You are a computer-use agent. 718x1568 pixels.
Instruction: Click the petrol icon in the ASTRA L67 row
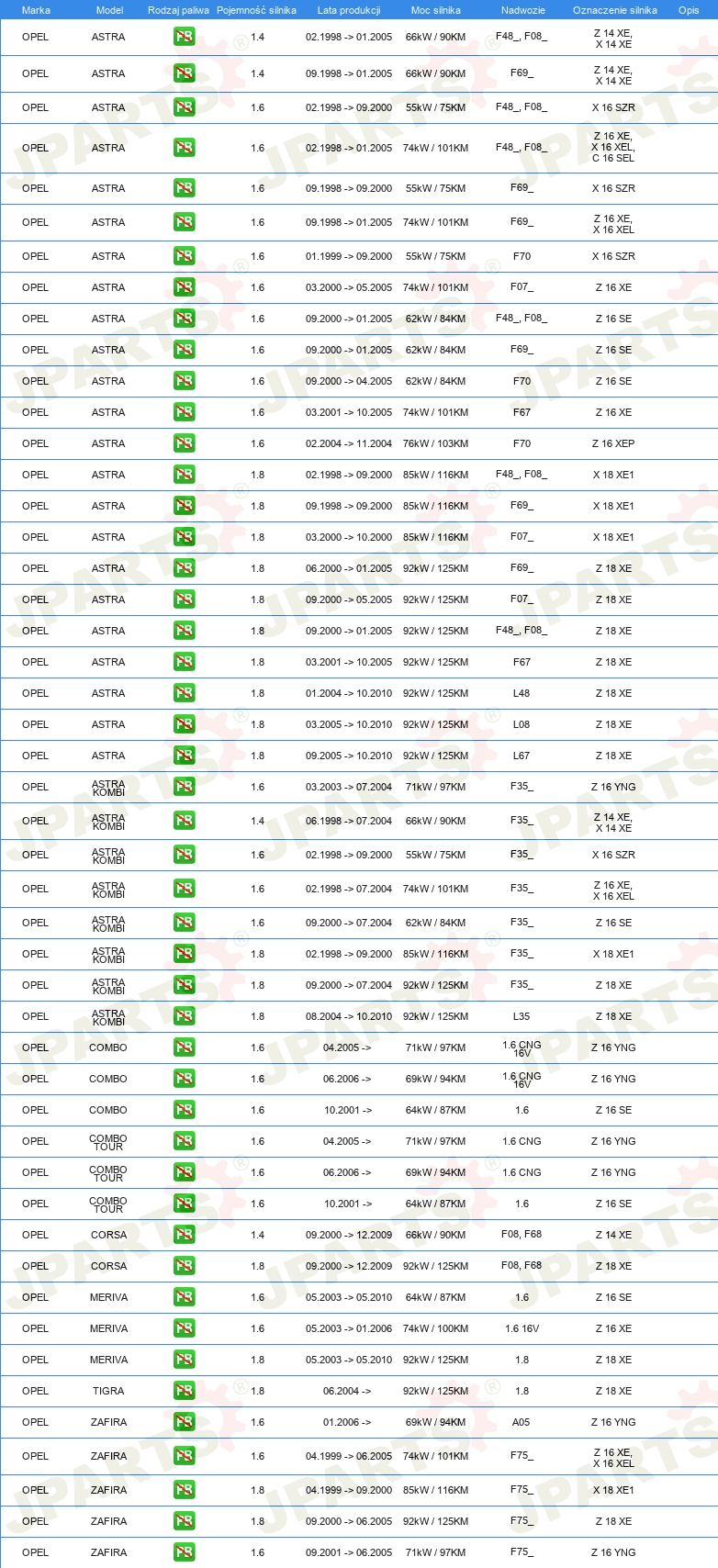coord(184,756)
